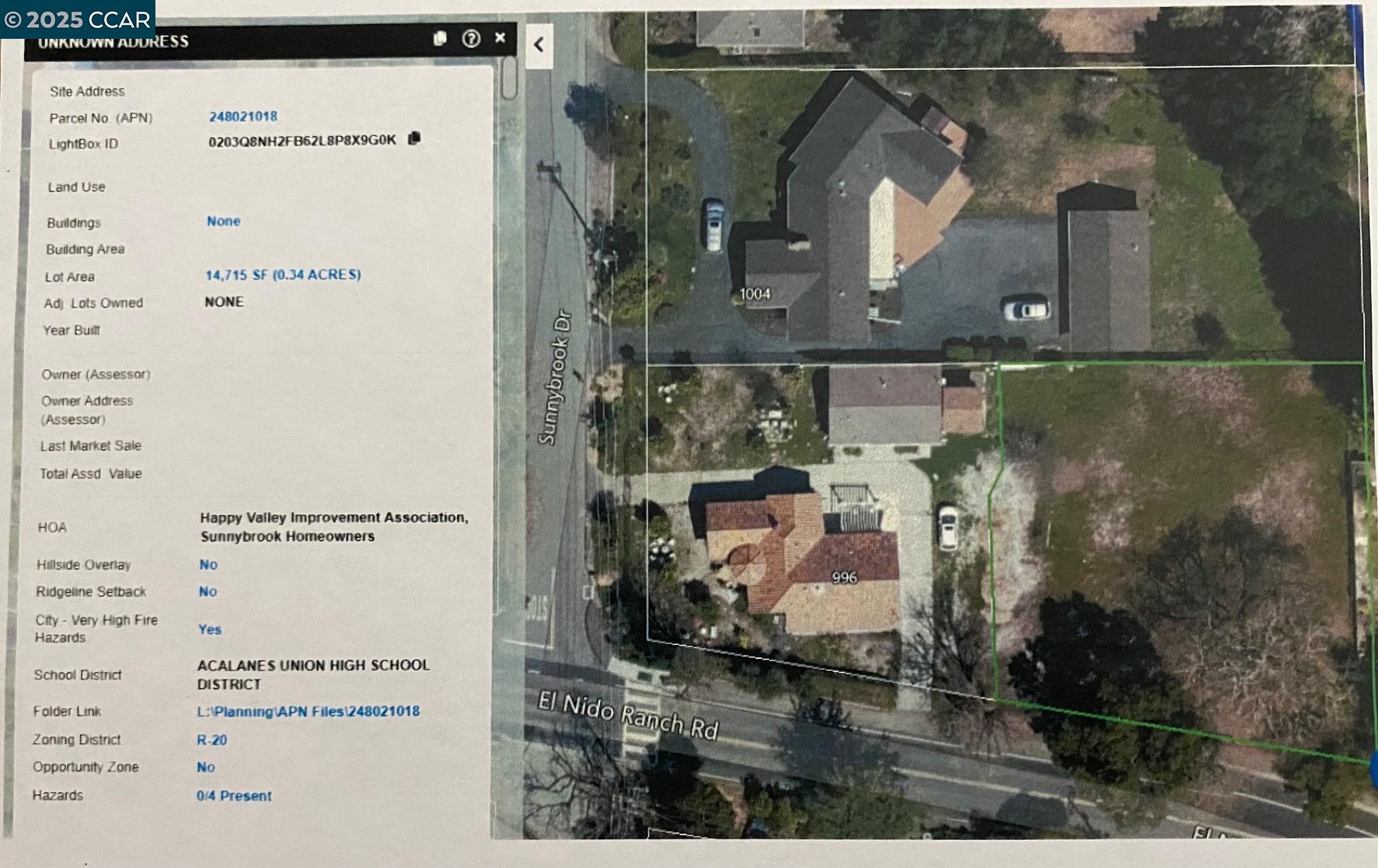Open help via the question mark icon
The width and height of the screenshot is (1378, 868).
470,37
